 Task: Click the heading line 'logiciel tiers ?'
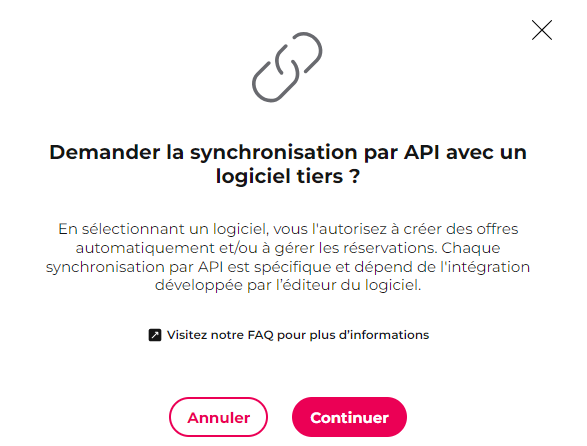click(x=288, y=176)
